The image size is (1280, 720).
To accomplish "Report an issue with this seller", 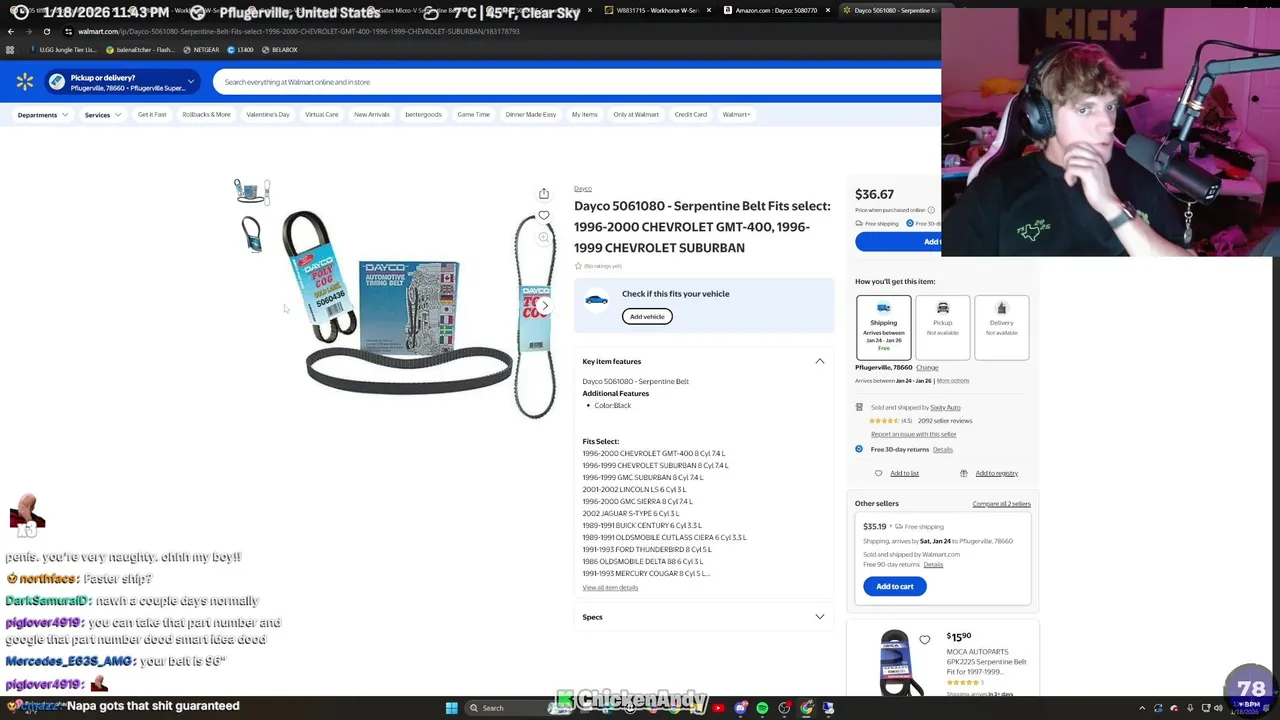I will coord(914,434).
